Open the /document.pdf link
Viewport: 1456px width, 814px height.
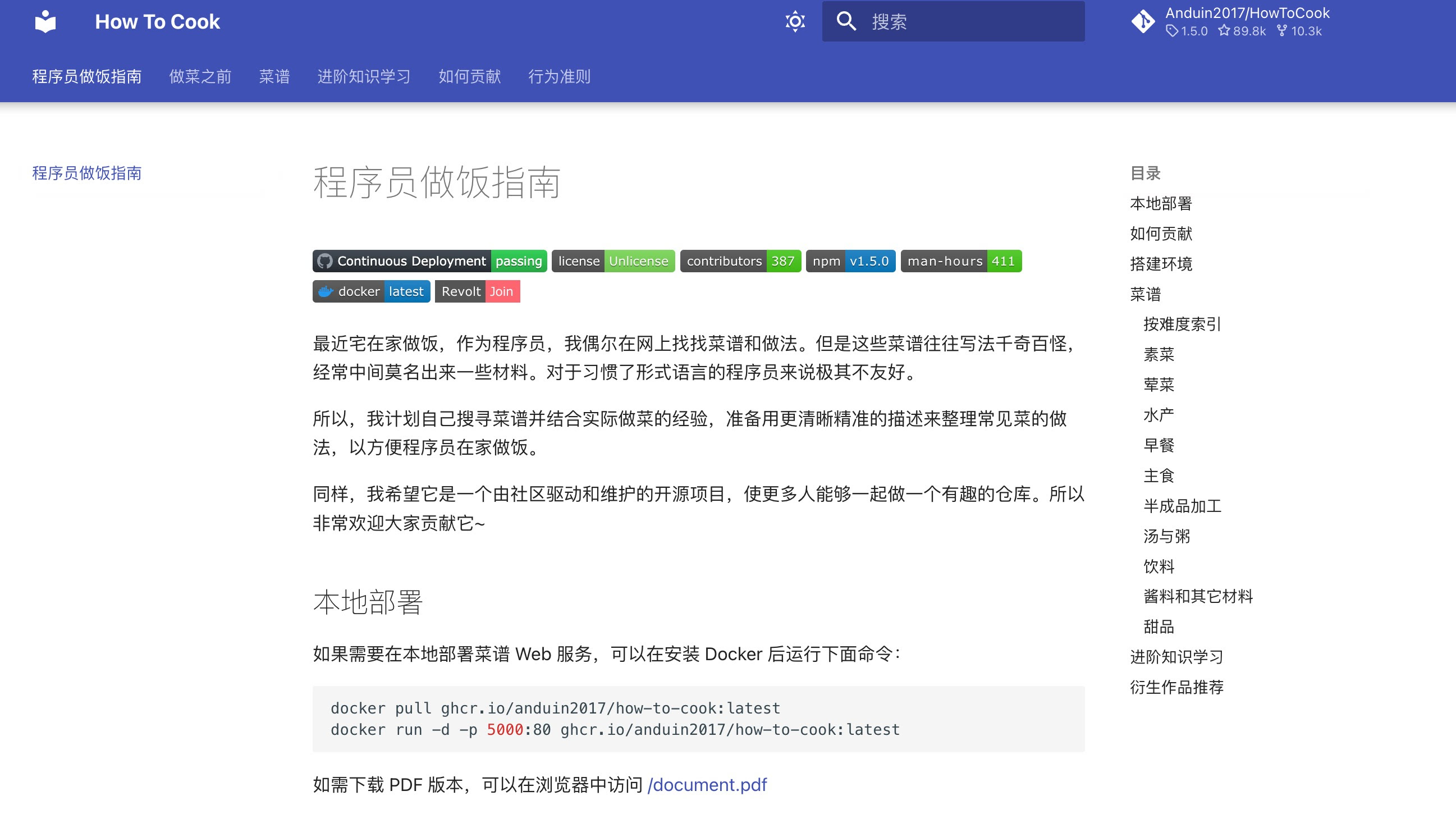coord(707,785)
